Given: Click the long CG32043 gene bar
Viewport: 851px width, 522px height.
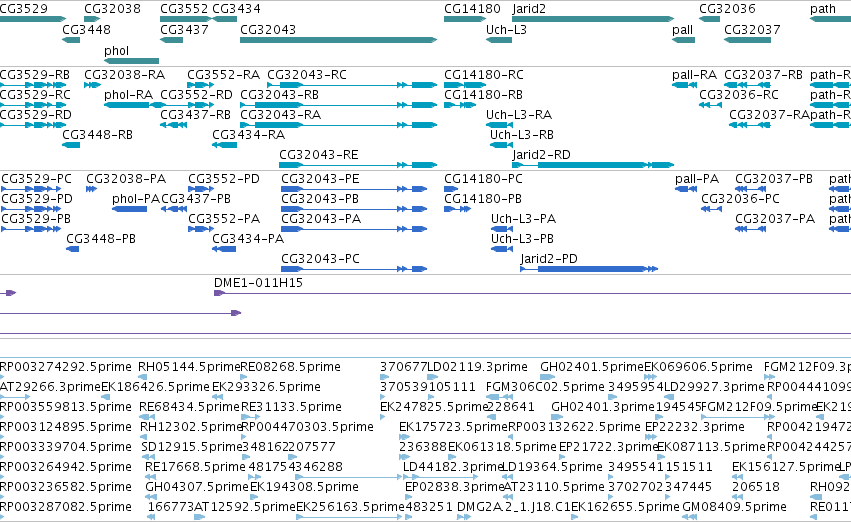Looking at the screenshot, I should (338, 40).
